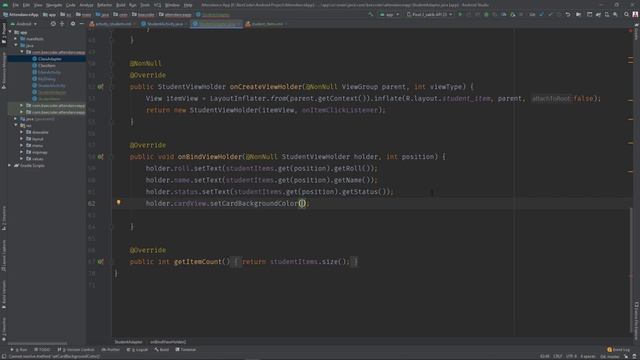Screen dimensions: 640x360
Task: Open the Navigate menu
Action: [x=54, y=5]
